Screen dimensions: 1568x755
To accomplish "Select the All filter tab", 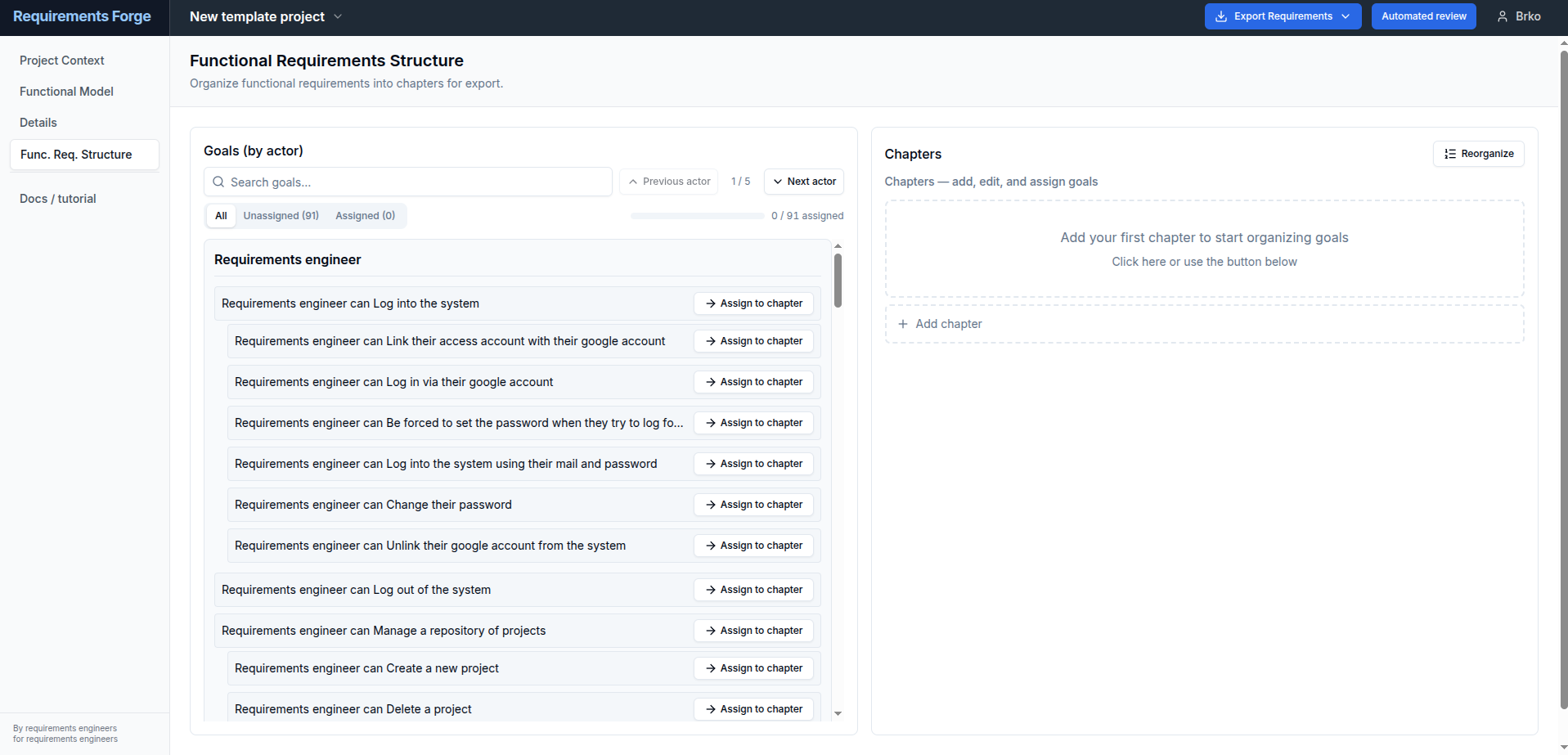I will [221, 216].
